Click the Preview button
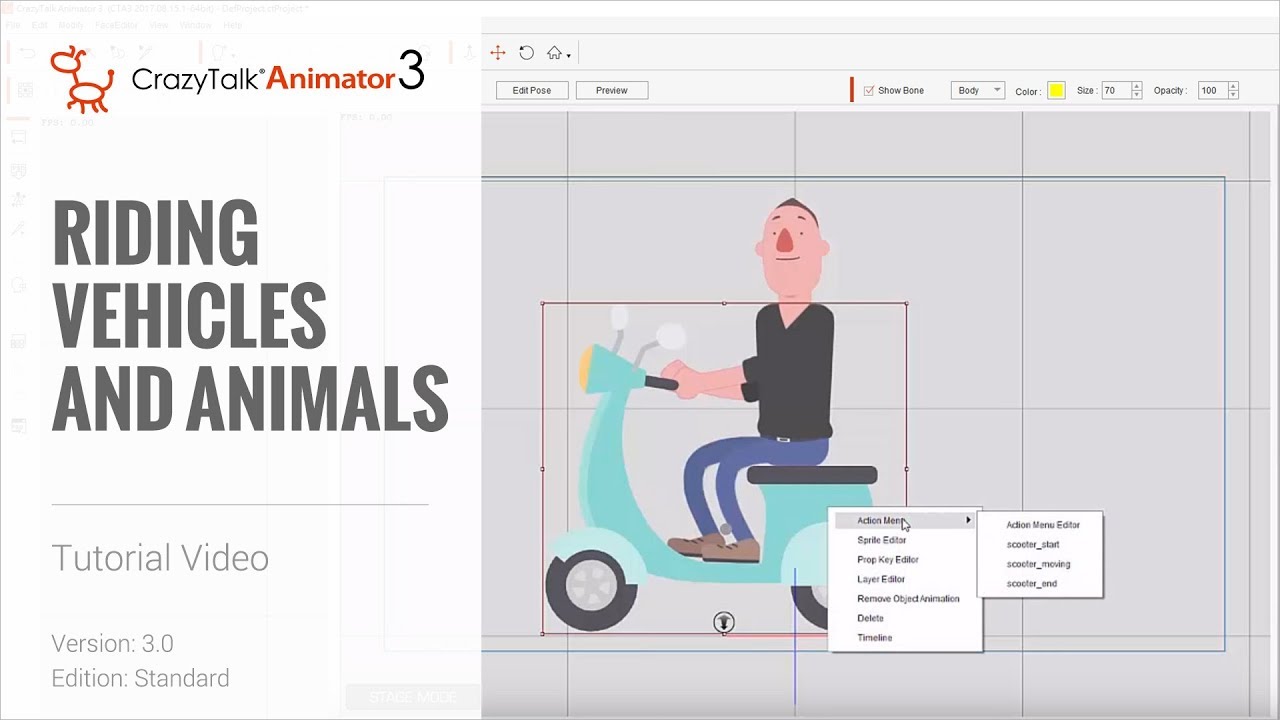 612,90
